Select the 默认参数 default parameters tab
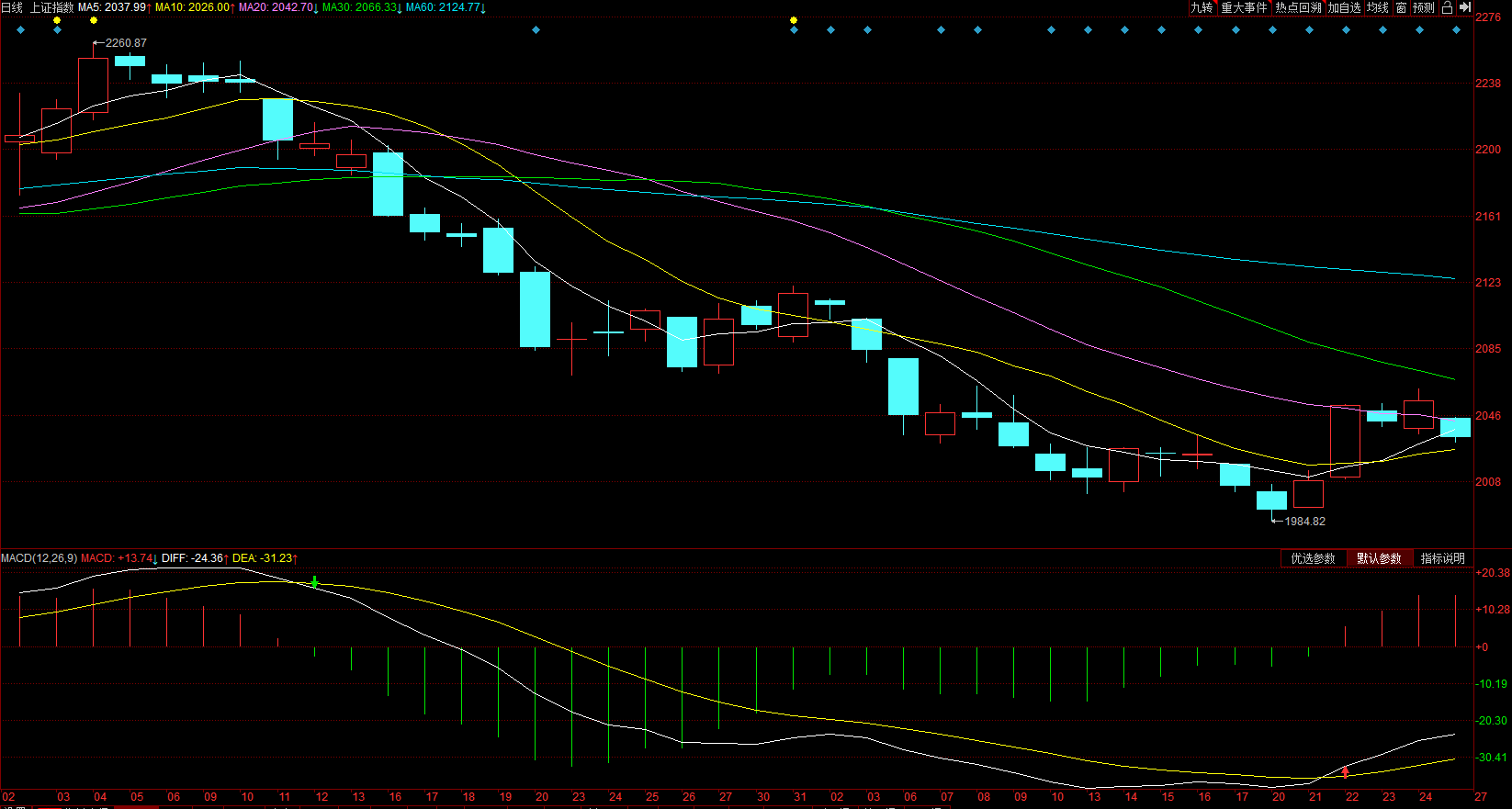Screen dimensions: 1512x809 tap(1379, 558)
